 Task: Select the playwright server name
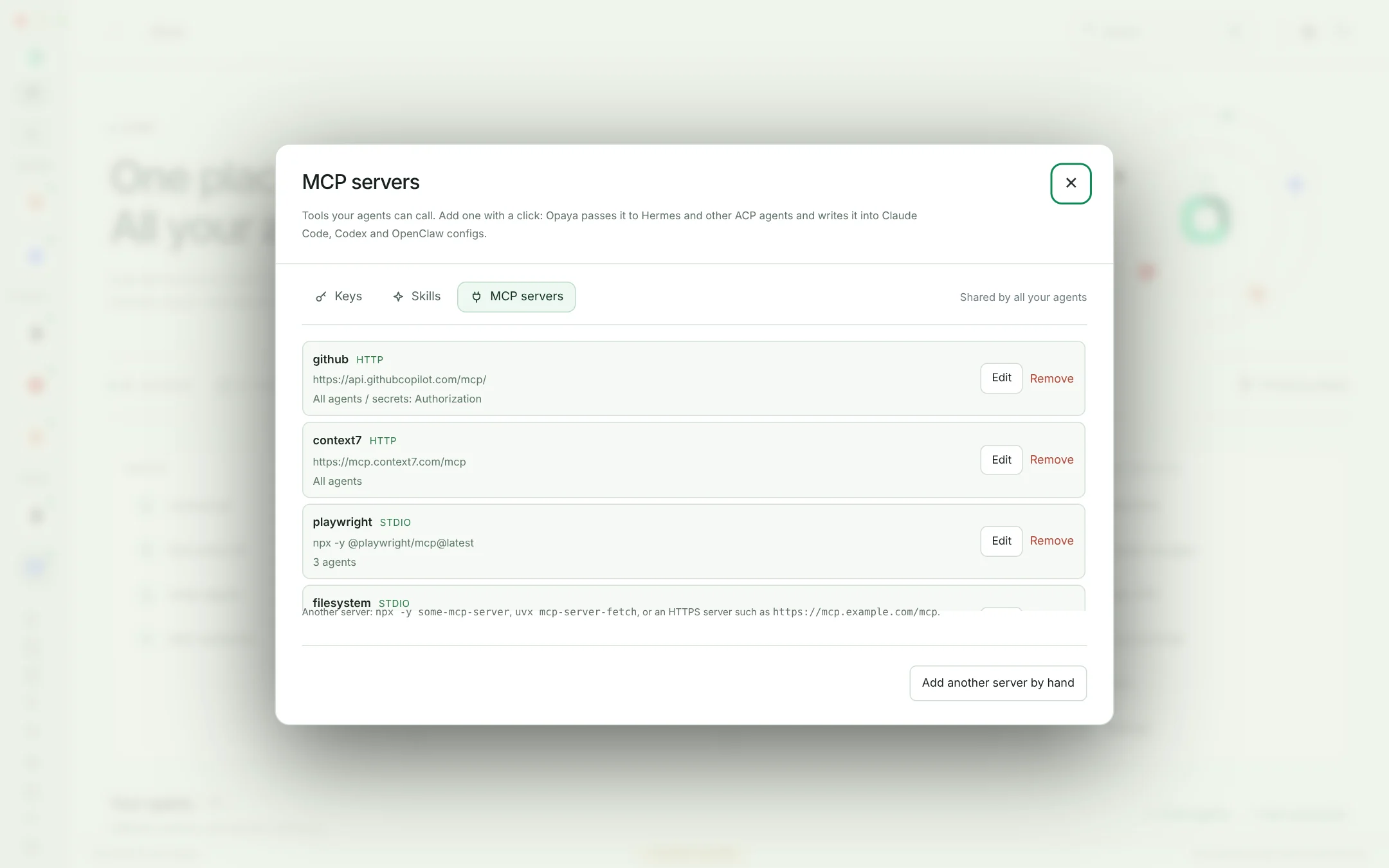[x=342, y=522]
